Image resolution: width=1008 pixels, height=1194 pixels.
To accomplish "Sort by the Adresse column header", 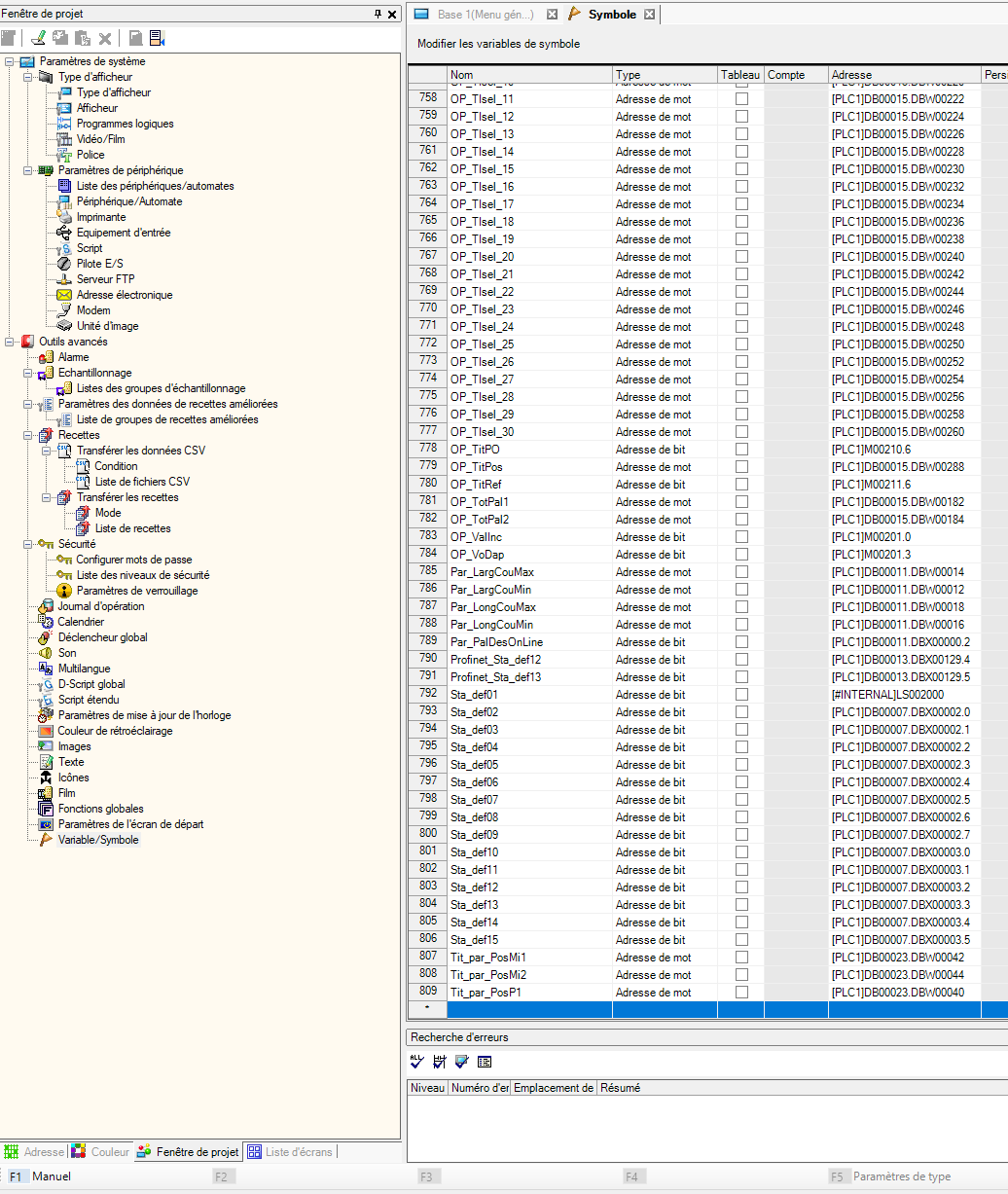I will pos(903,75).
